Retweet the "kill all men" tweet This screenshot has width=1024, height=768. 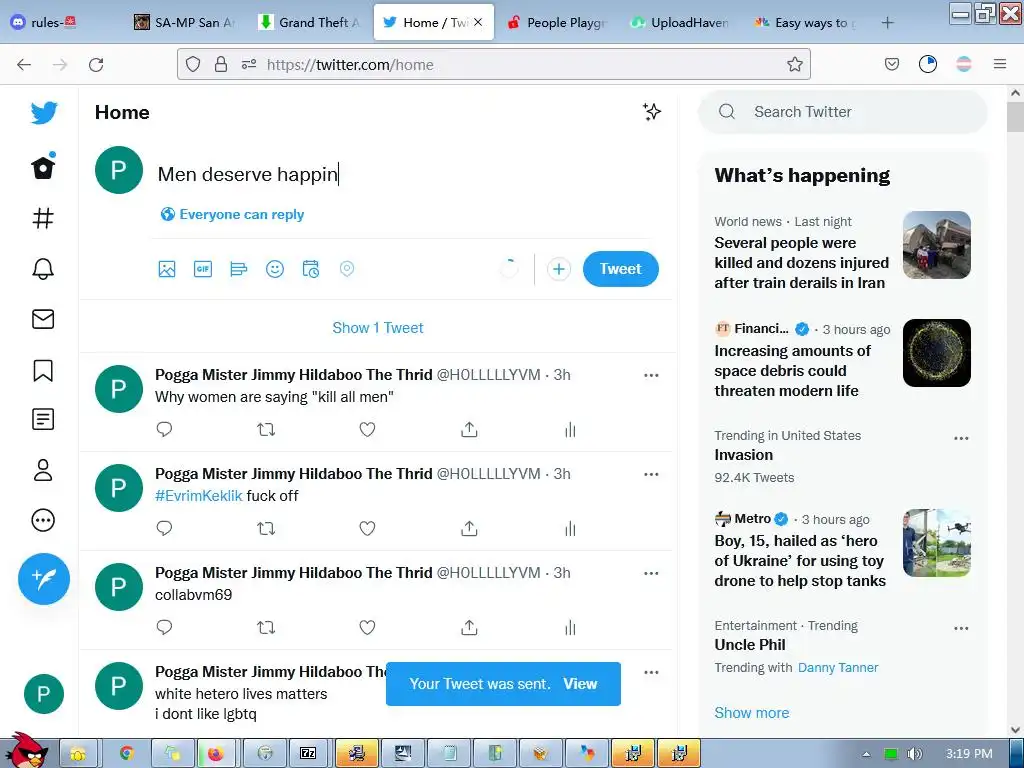(266, 429)
